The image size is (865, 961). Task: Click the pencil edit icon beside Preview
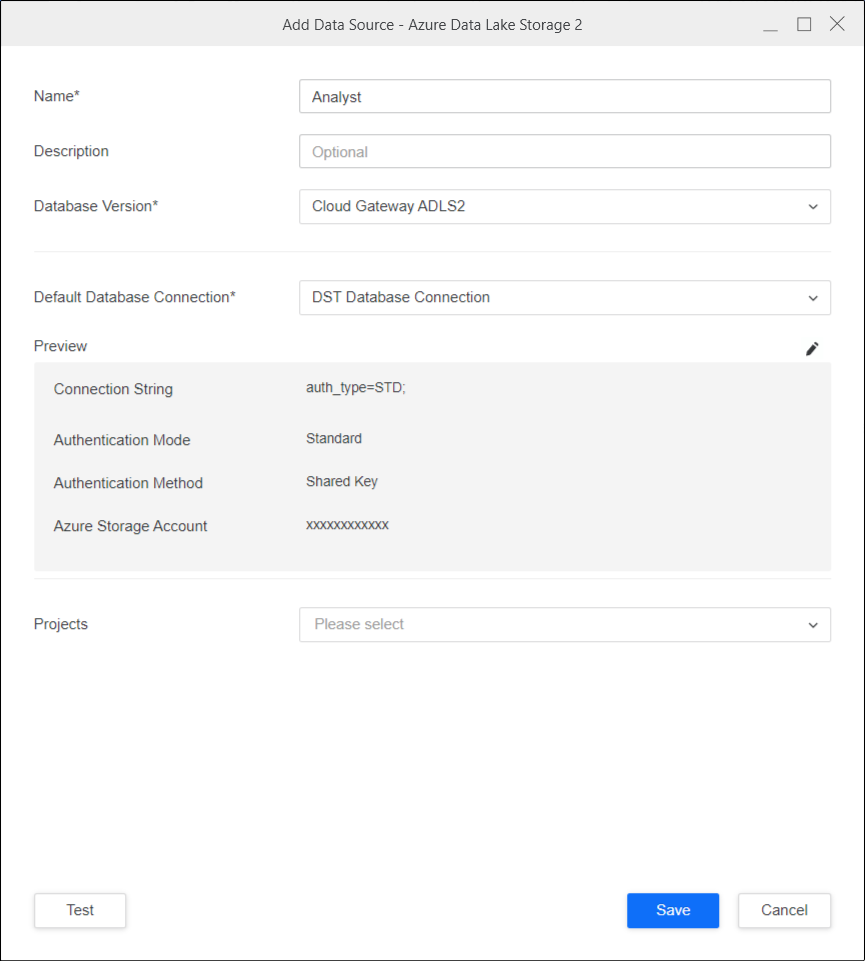click(812, 348)
